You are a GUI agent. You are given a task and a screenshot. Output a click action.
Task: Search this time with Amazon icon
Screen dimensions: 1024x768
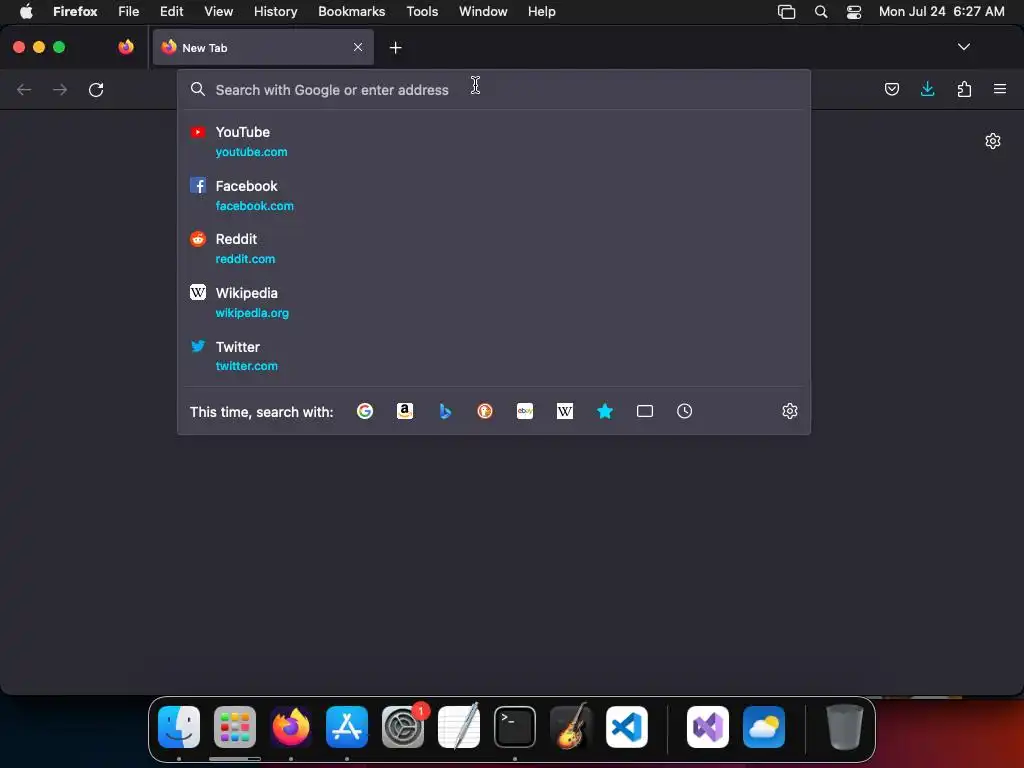405,411
